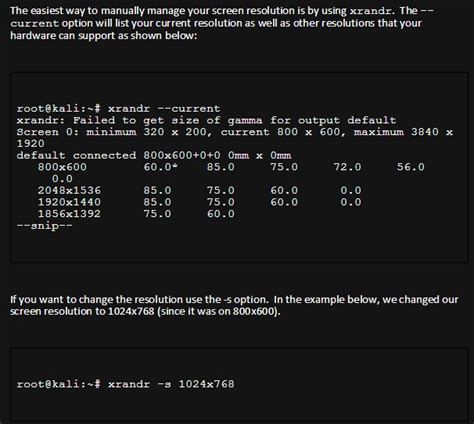474x424 pixels.
Task: Click the 1920x1440 resolution entry
Action: click(x=69, y=202)
